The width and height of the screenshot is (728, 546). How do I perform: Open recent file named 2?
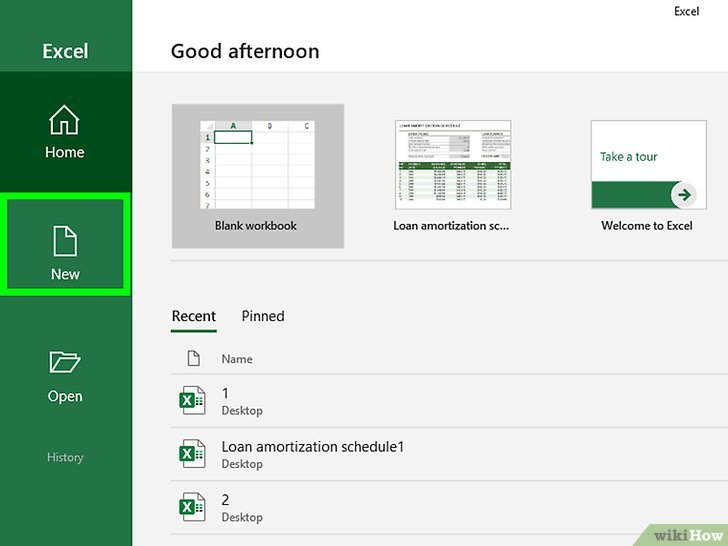[449, 508]
